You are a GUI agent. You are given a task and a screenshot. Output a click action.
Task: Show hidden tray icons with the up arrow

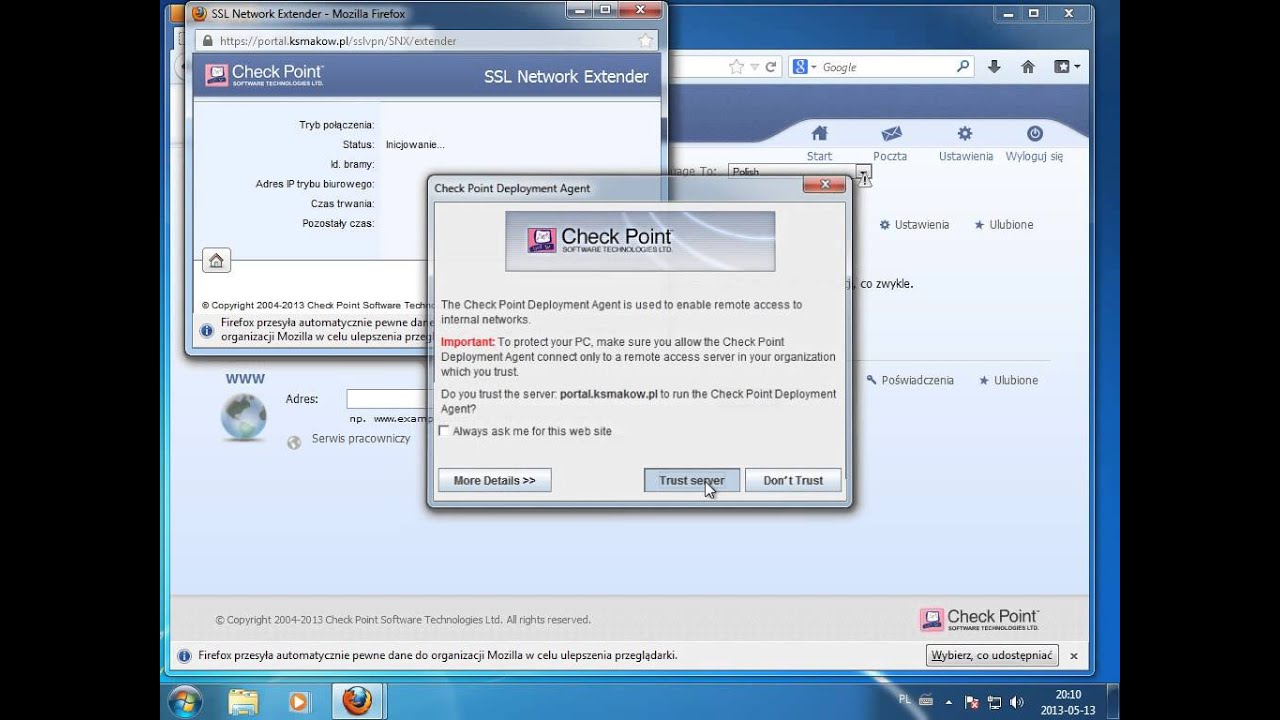click(x=949, y=702)
